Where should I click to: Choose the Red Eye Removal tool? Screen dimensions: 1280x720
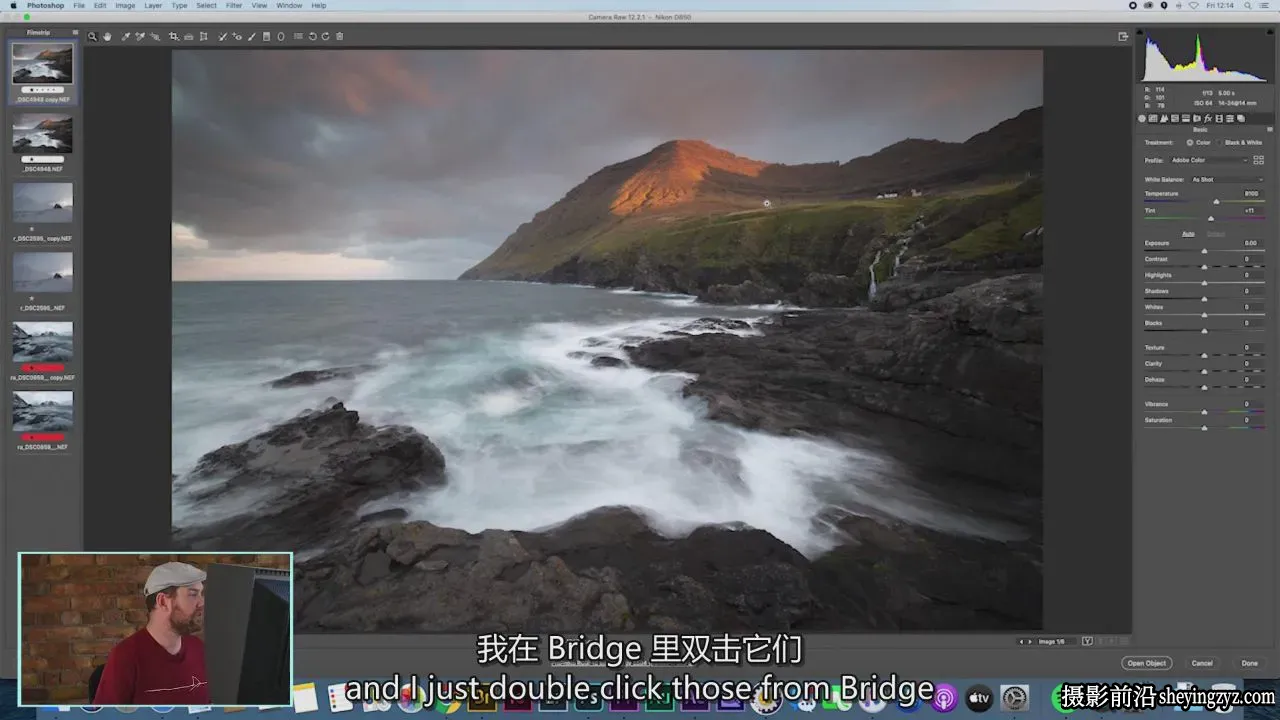coord(236,36)
